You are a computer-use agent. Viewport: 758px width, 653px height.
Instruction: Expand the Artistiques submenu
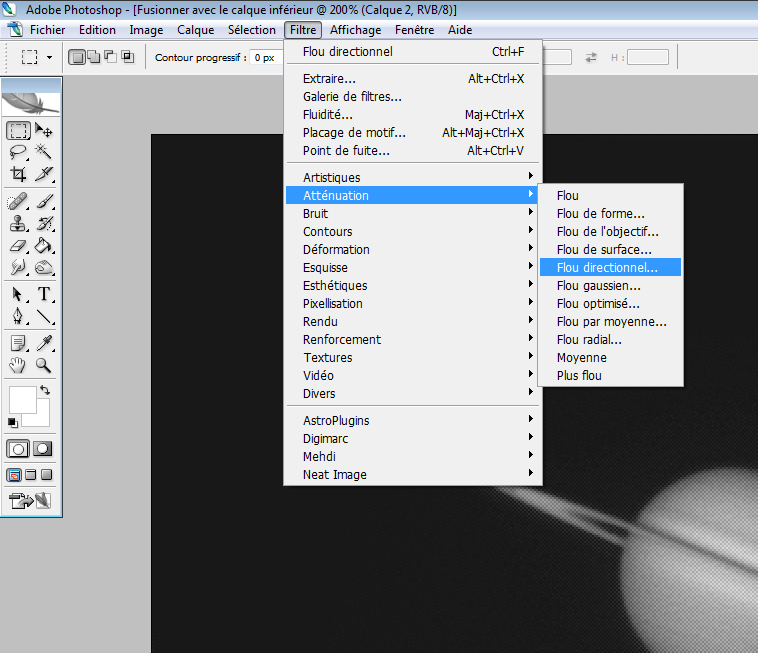click(413, 177)
